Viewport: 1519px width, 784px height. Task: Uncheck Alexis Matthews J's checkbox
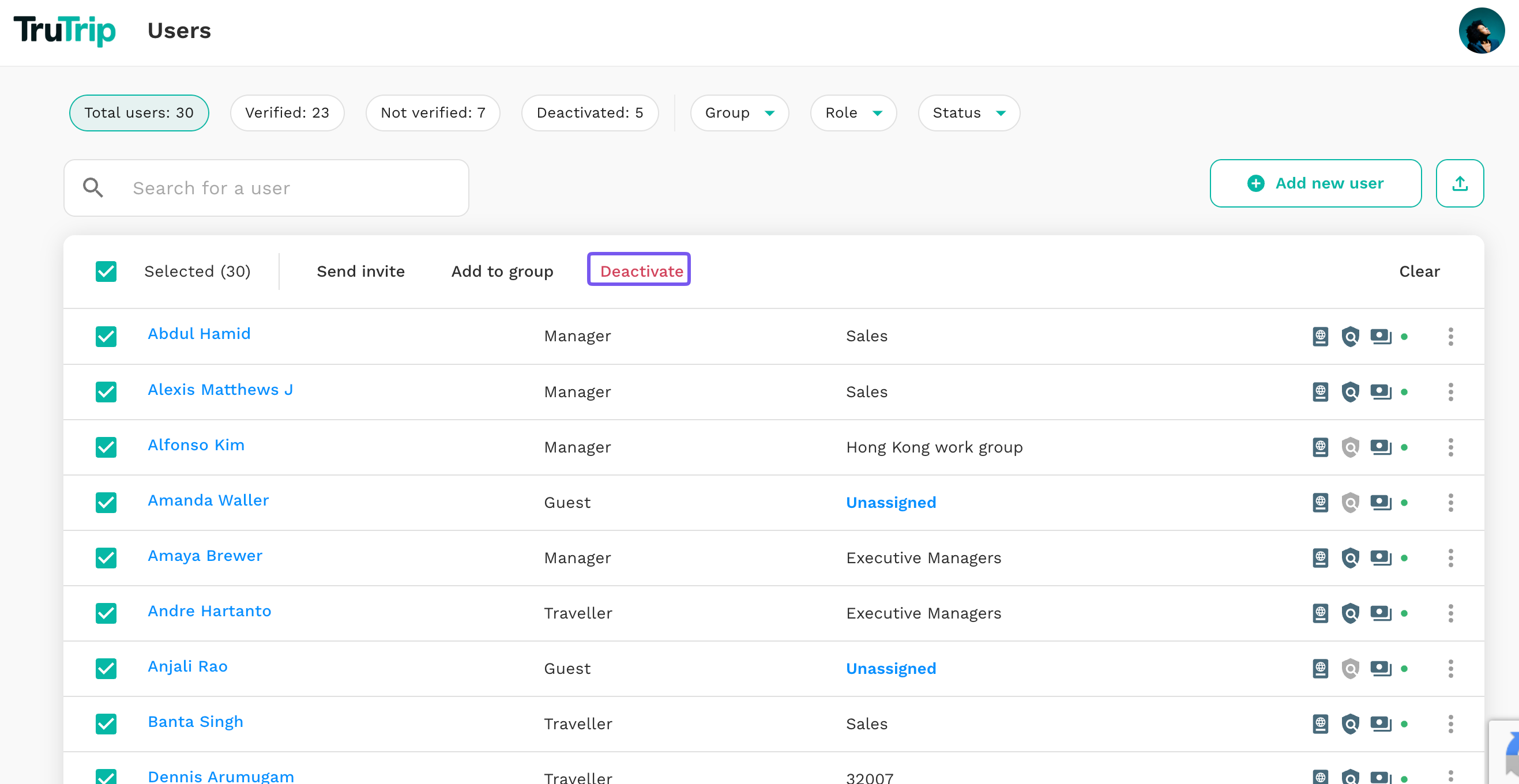[x=106, y=392]
